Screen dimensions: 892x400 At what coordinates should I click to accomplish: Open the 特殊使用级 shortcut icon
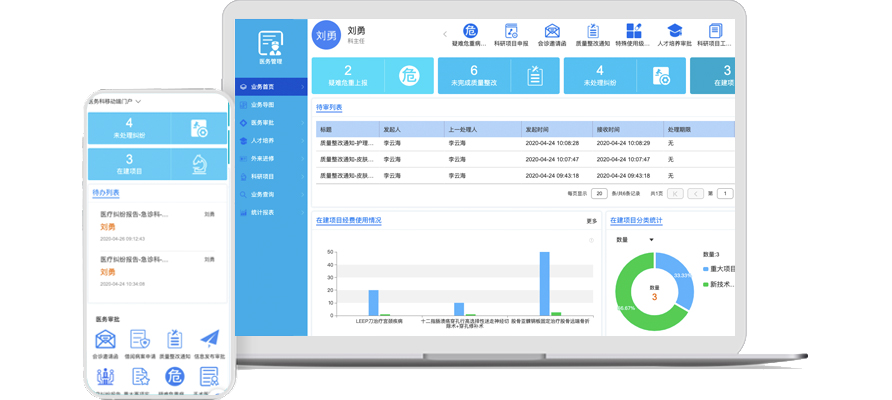click(634, 31)
